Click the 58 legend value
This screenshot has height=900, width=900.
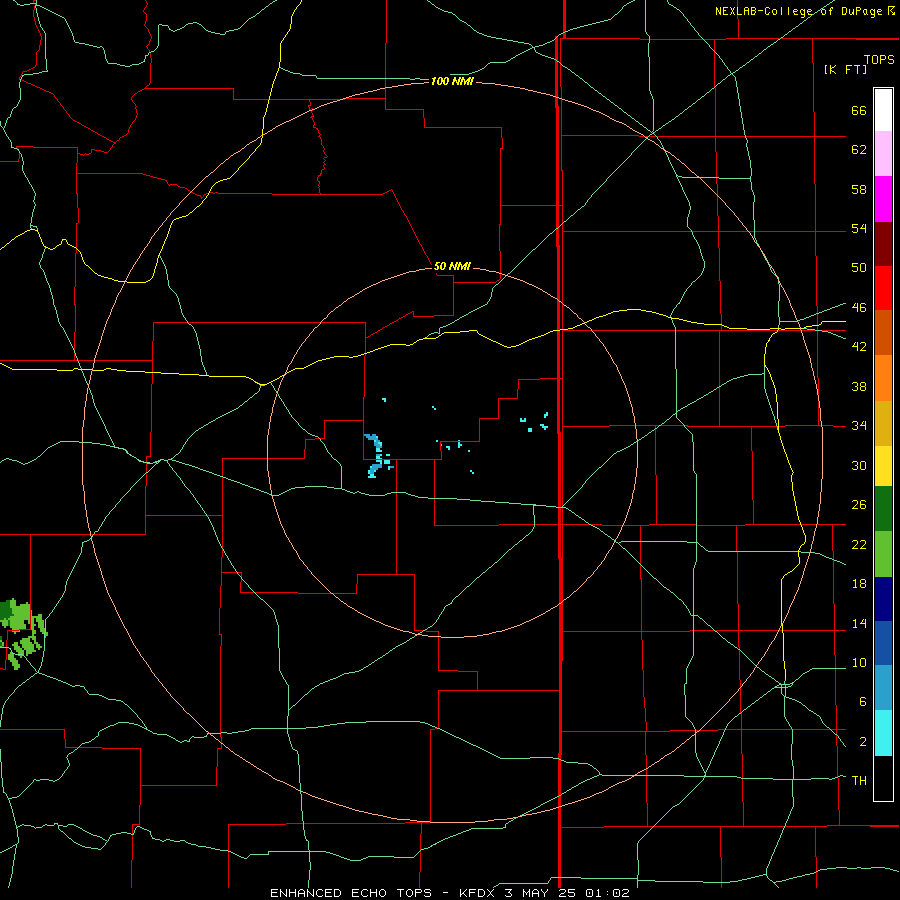coord(859,189)
